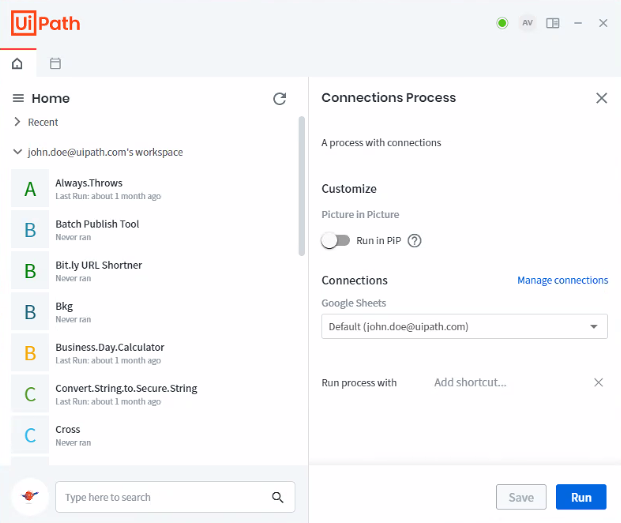The image size is (621, 523).
Task: Click the AV user profile avatar
Action: [527, 23]
